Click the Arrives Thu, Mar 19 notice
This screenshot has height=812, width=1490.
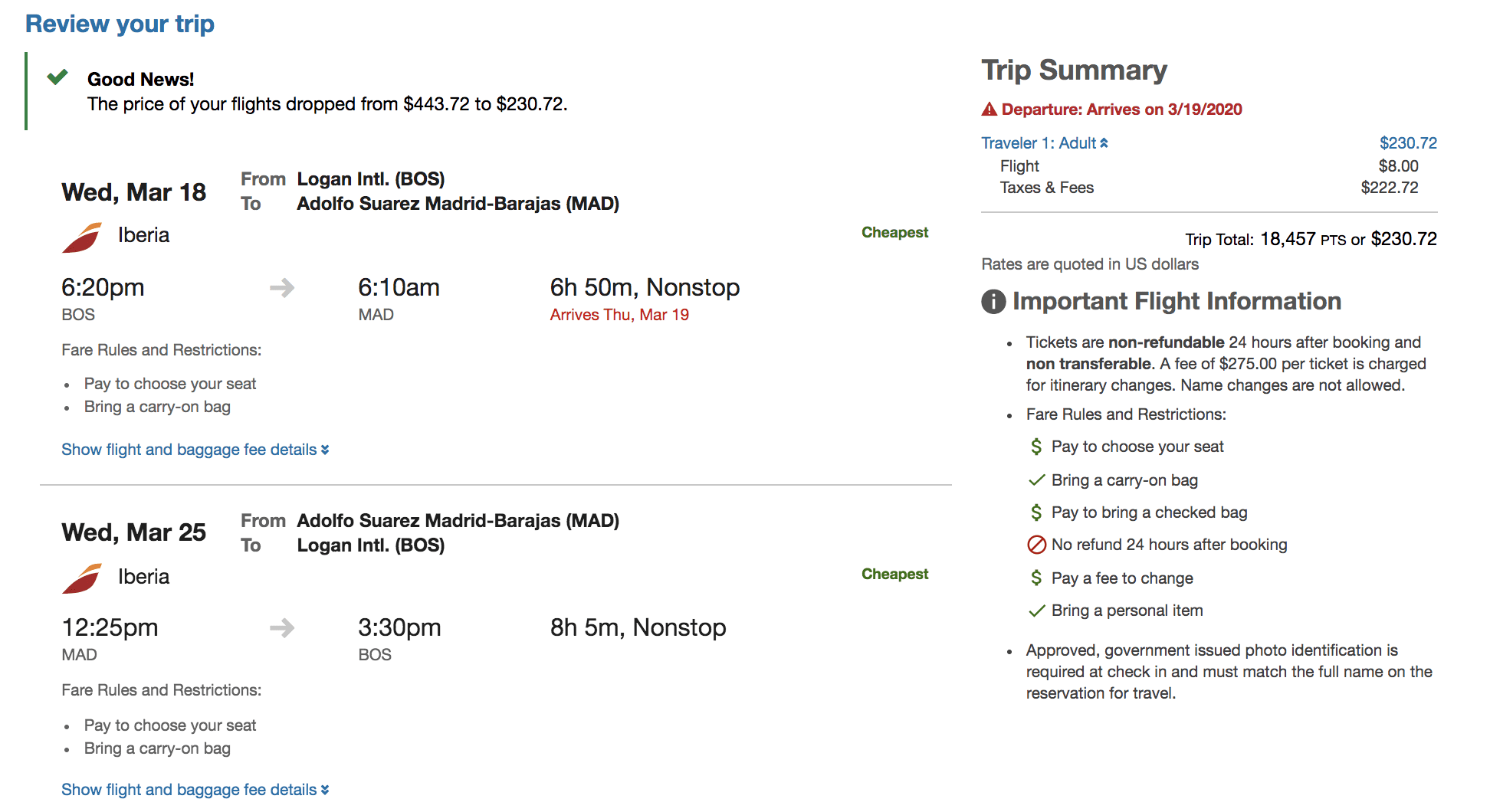pyautogui.click(x=619, y=315)
